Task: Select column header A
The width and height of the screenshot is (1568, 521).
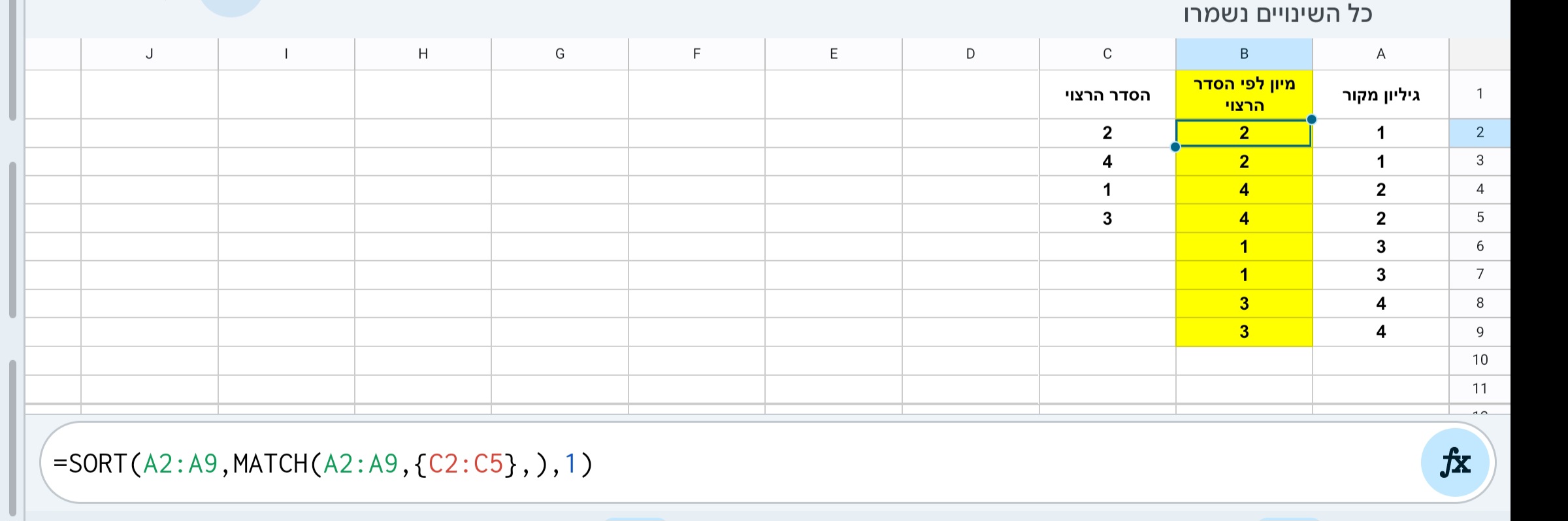Action: pyautogui.click(x=1381, y=54)
